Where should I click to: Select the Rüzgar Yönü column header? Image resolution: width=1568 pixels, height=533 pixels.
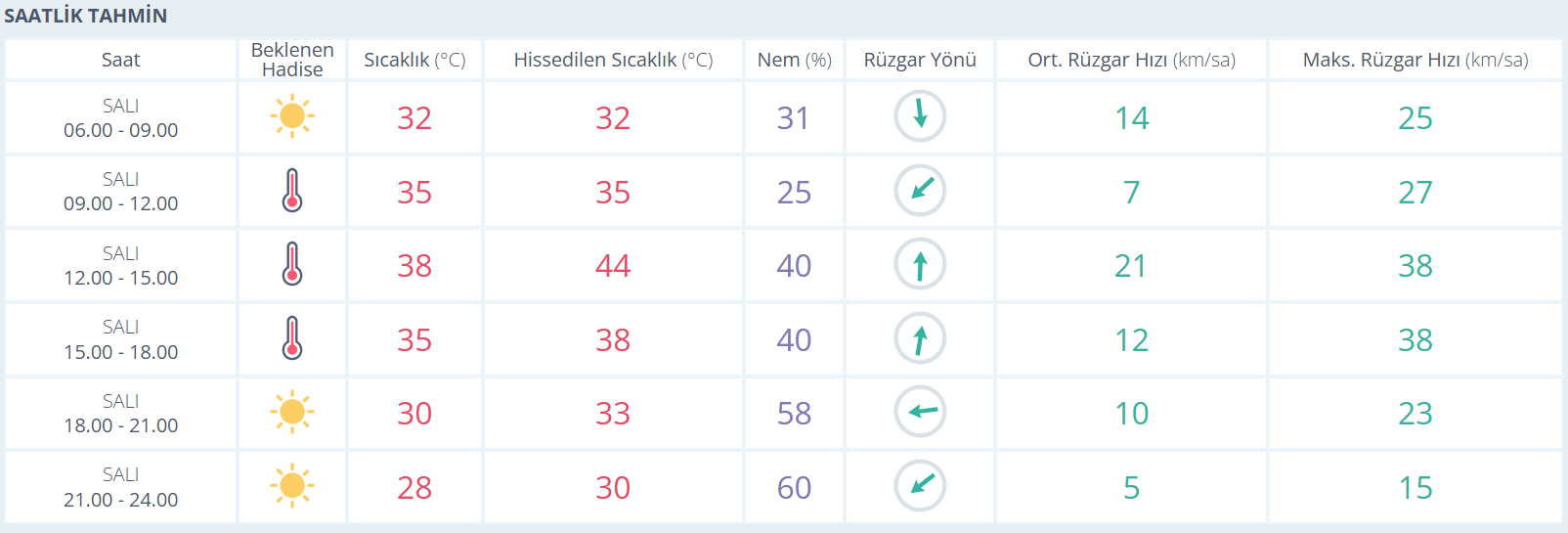(920, 60)
